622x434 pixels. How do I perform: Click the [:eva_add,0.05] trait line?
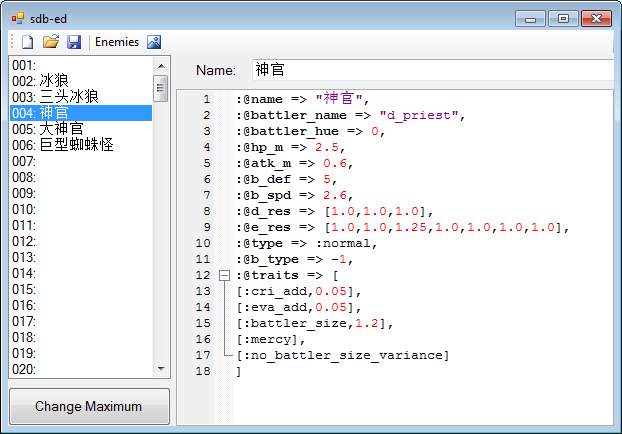tap(299, 307)
